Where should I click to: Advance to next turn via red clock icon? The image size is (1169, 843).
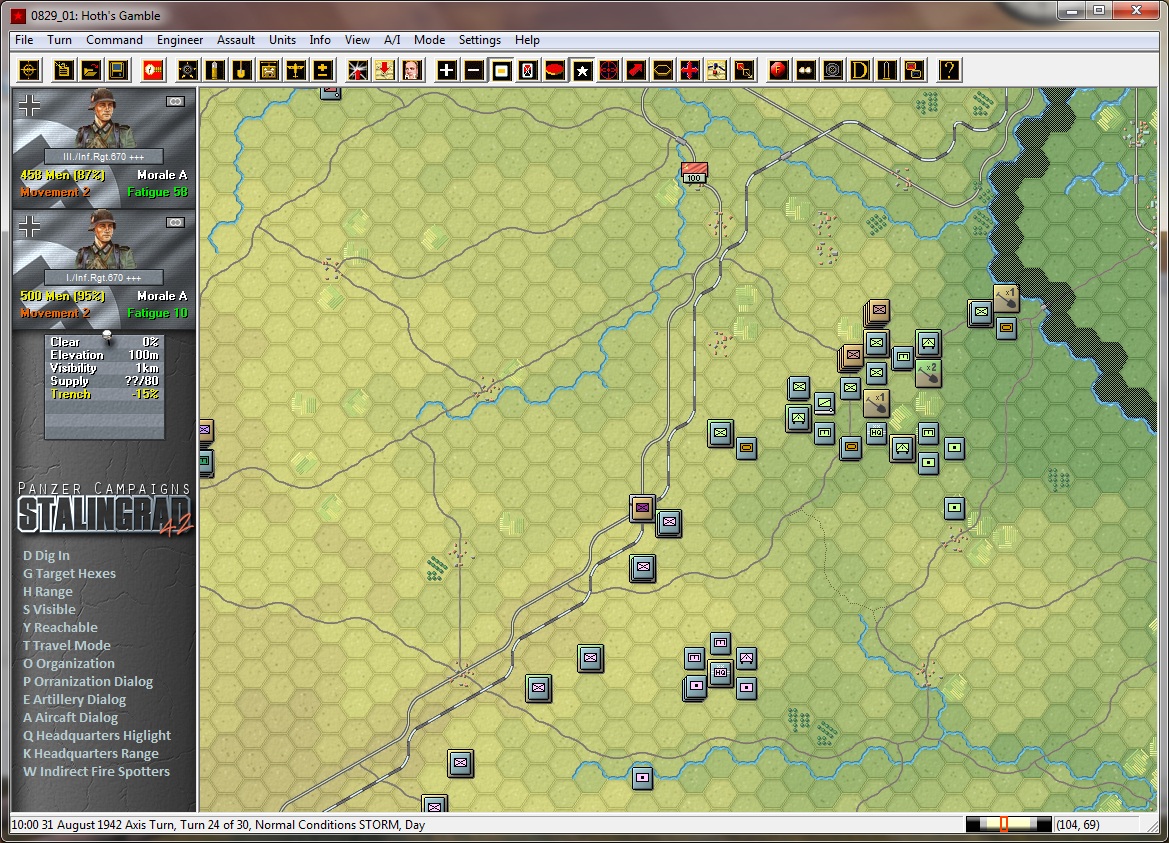(153, 70)
